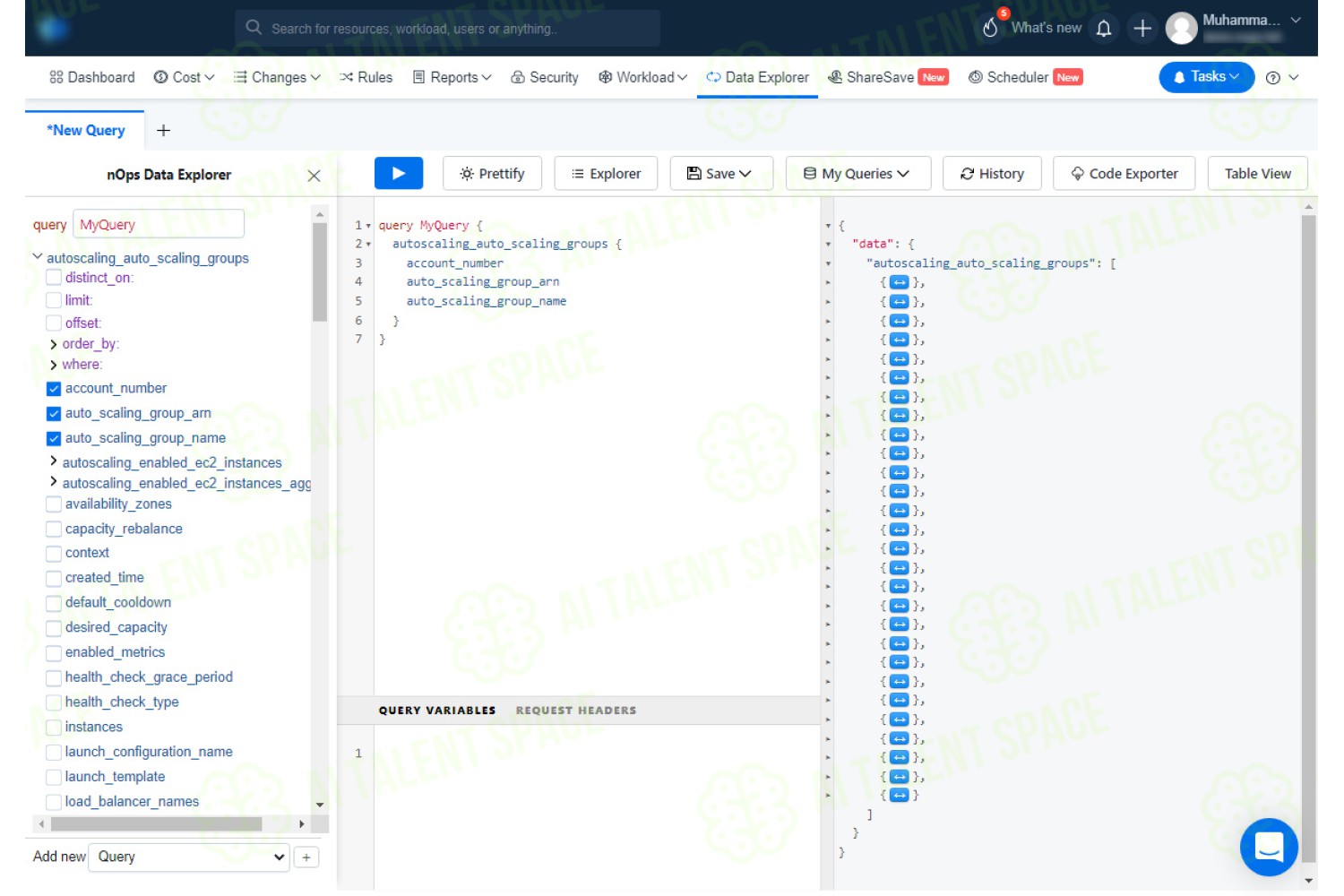Open the Save dropdown

[x=721, y=174]
